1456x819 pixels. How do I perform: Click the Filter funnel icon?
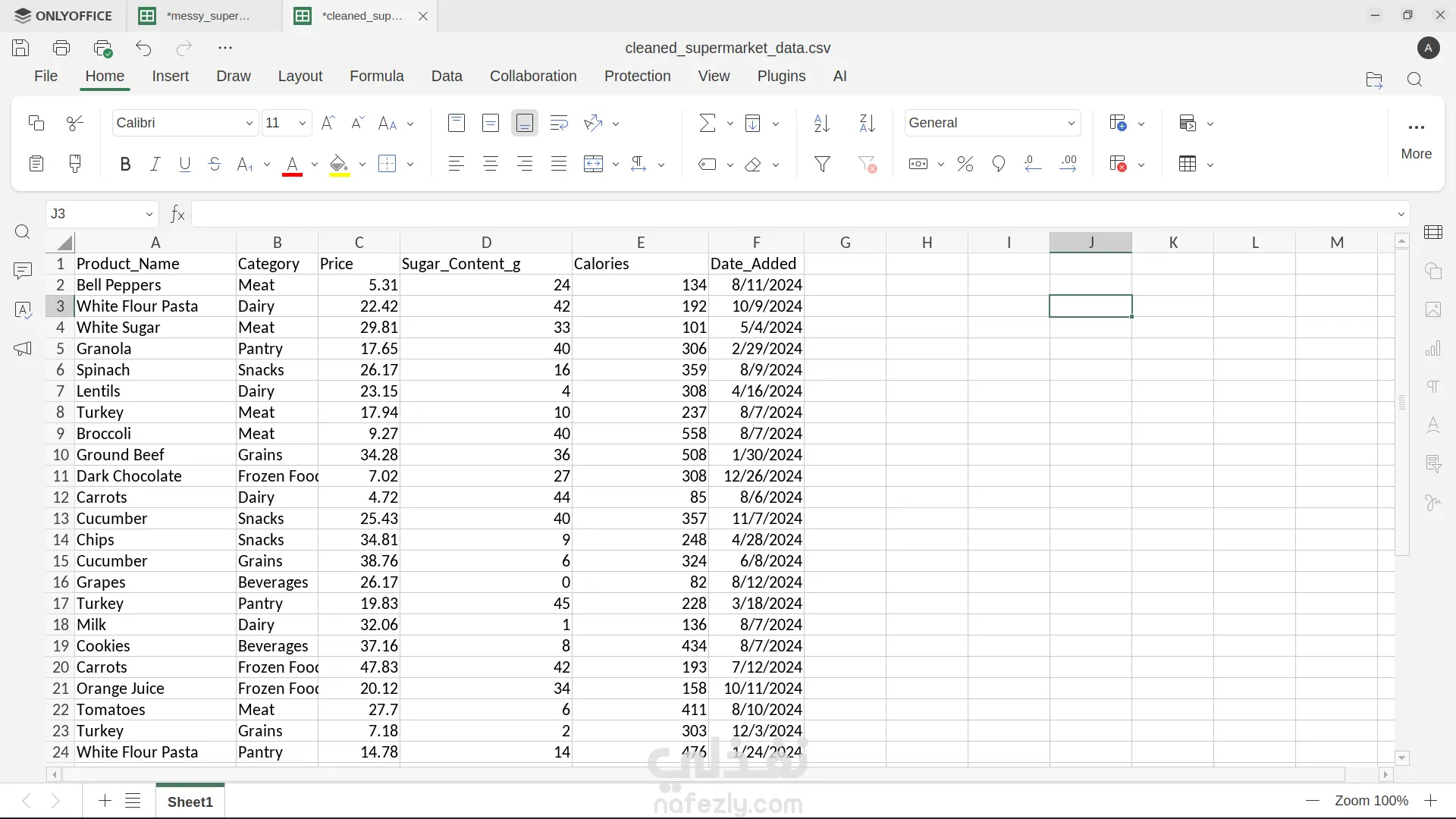pos(822,164)
